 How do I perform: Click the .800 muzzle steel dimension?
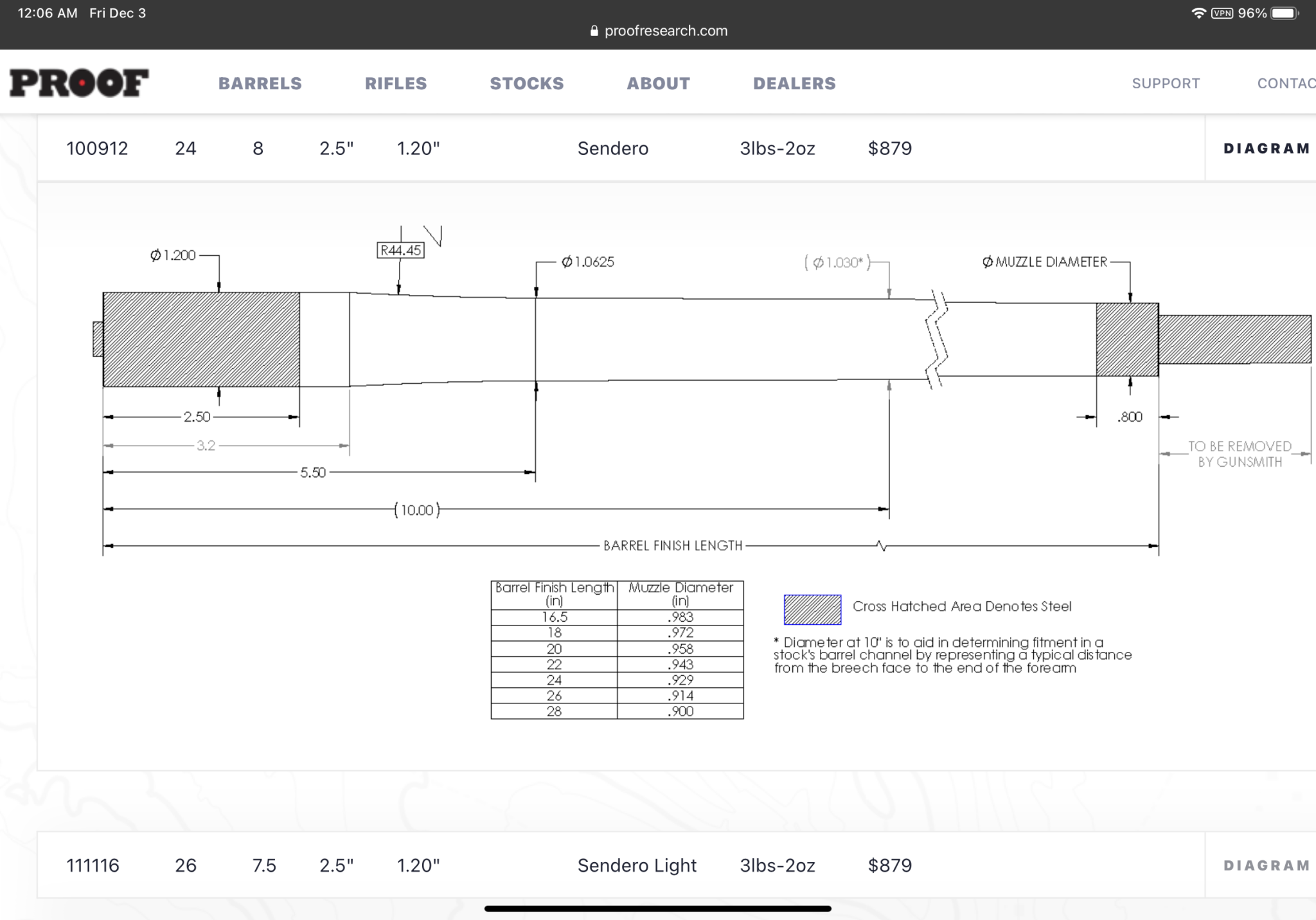coord(1130,417)
